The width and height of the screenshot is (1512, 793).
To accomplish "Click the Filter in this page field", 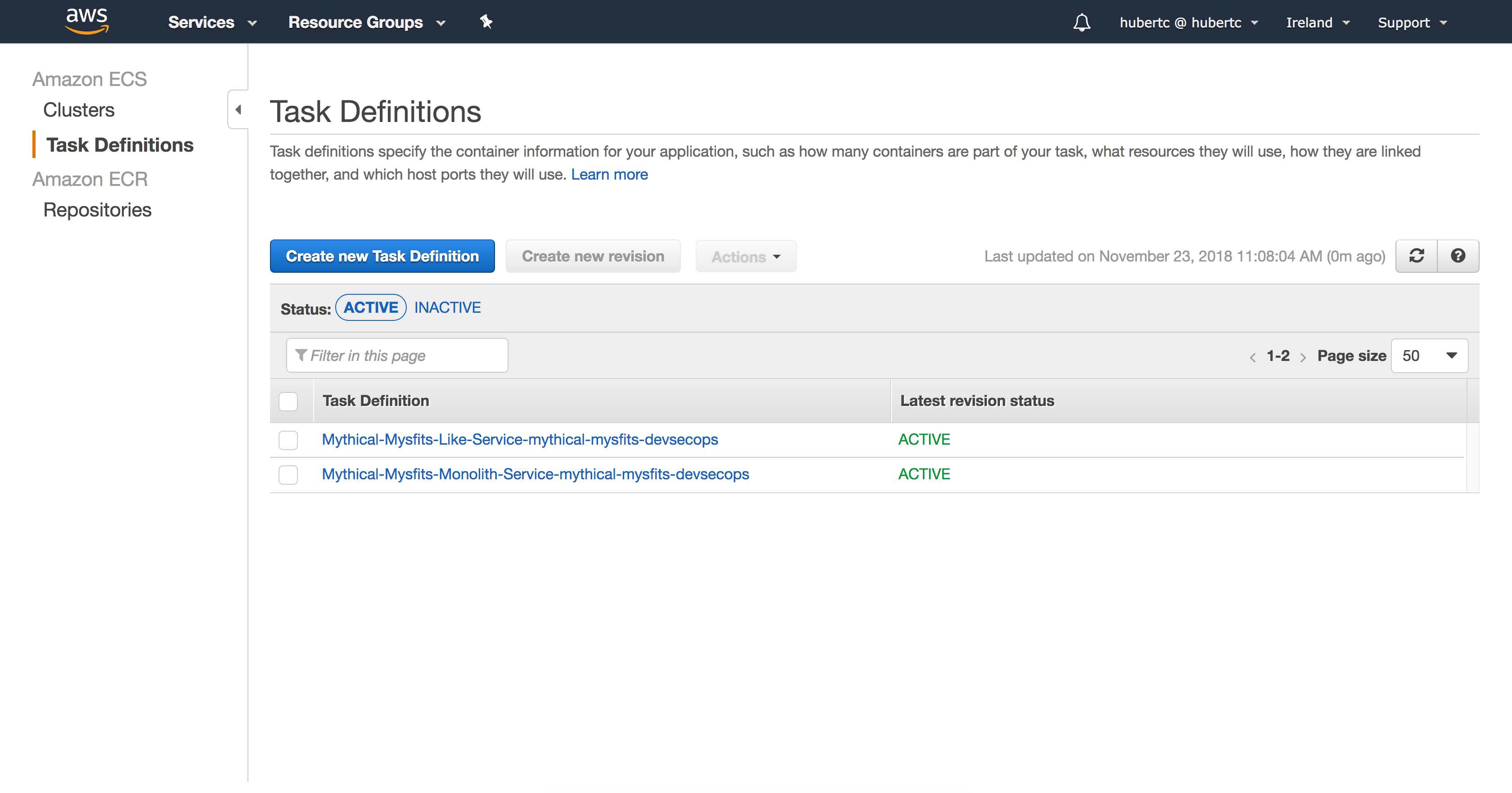I will pyautogui.click(x=397, y=356).
